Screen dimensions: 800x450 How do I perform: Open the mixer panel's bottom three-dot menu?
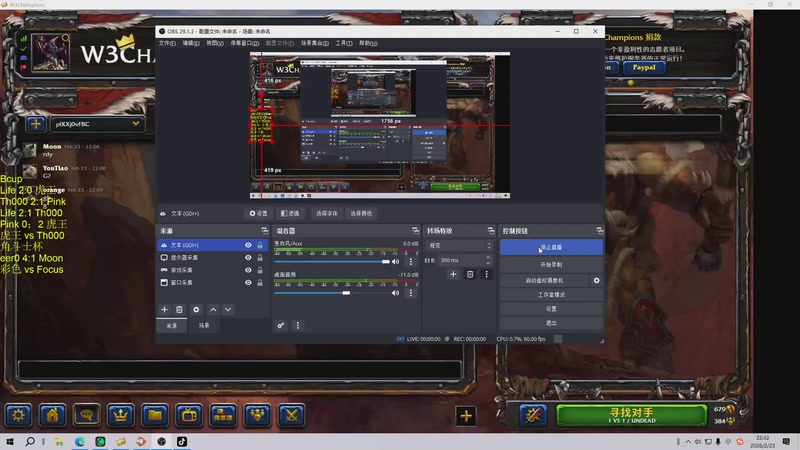[x=298, y=326]
